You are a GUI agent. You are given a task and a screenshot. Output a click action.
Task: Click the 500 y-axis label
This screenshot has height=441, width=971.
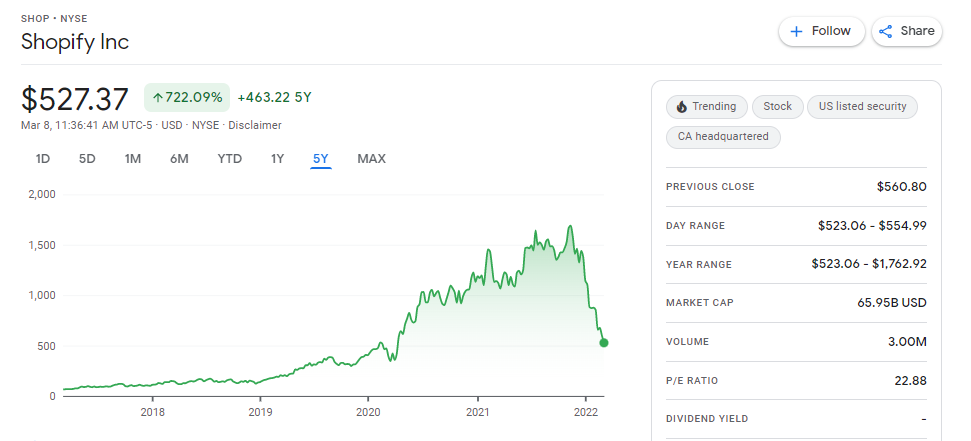coord(47,346)
